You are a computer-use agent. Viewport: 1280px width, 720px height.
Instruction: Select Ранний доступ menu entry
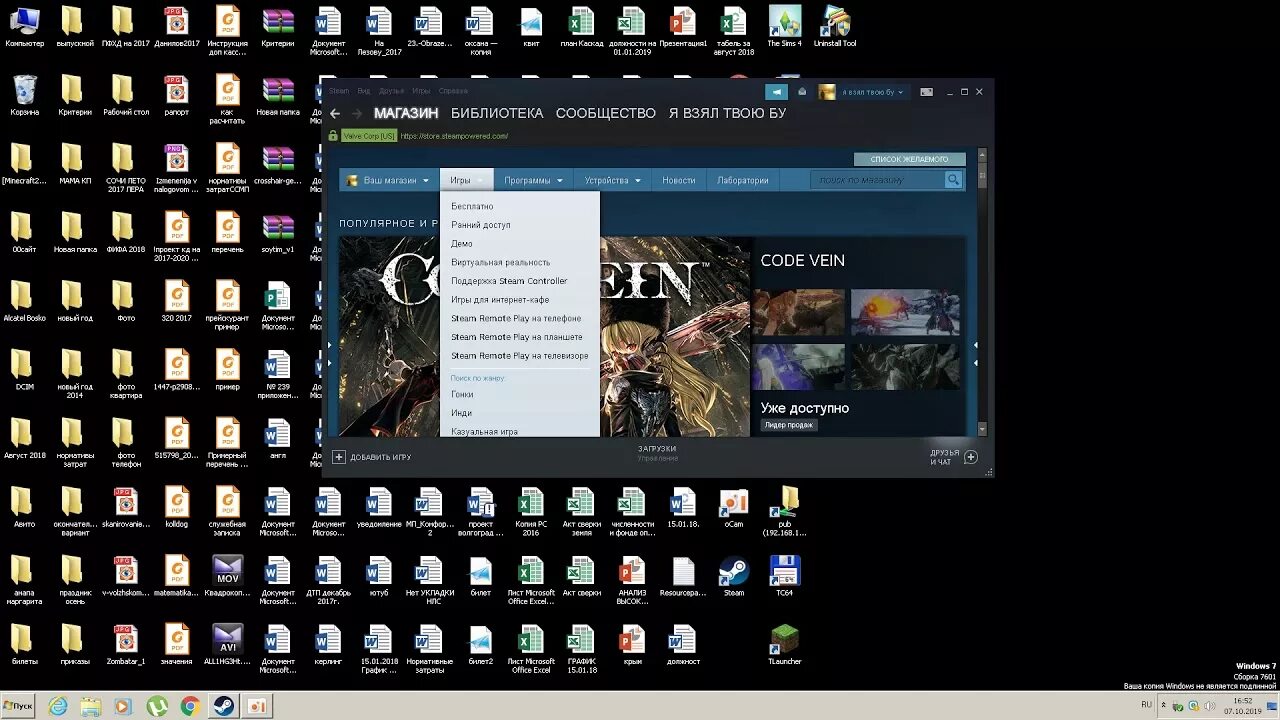[481, 225]
